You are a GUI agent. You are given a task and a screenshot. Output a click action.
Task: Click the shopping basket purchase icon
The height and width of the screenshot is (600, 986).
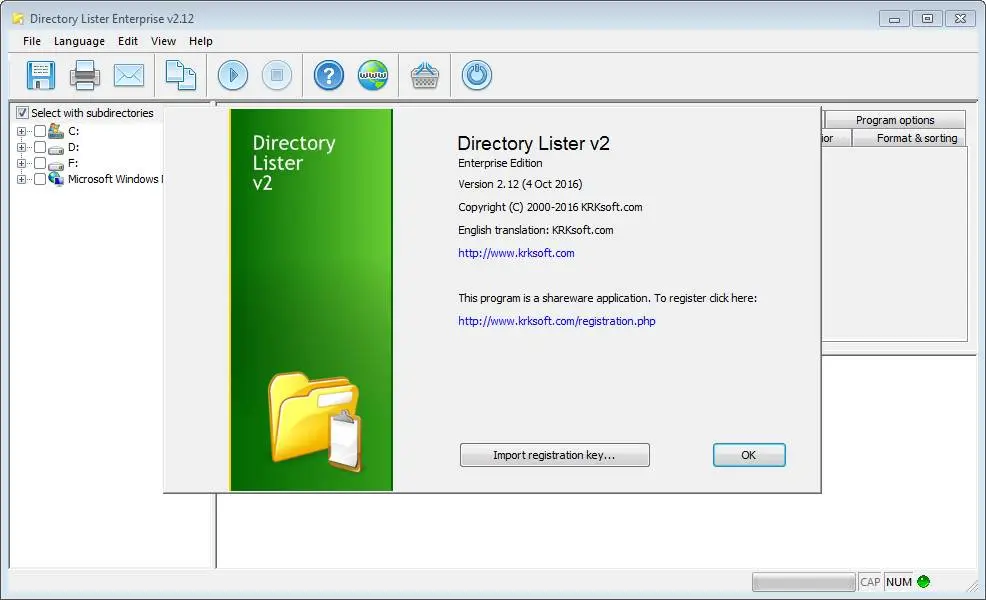tap(425, 75)
